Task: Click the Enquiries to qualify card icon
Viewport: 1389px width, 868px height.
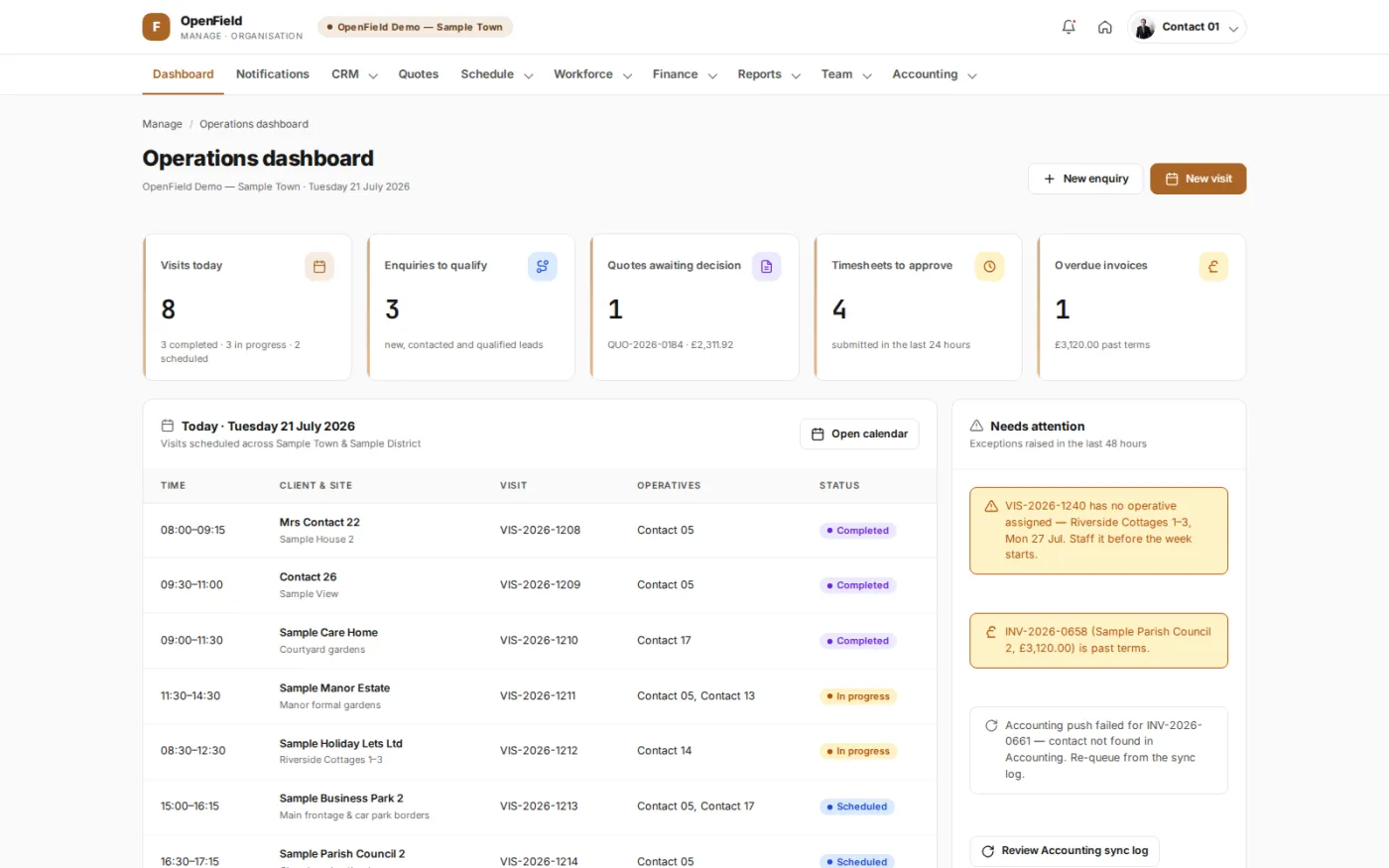Action: tap(542, 266)
